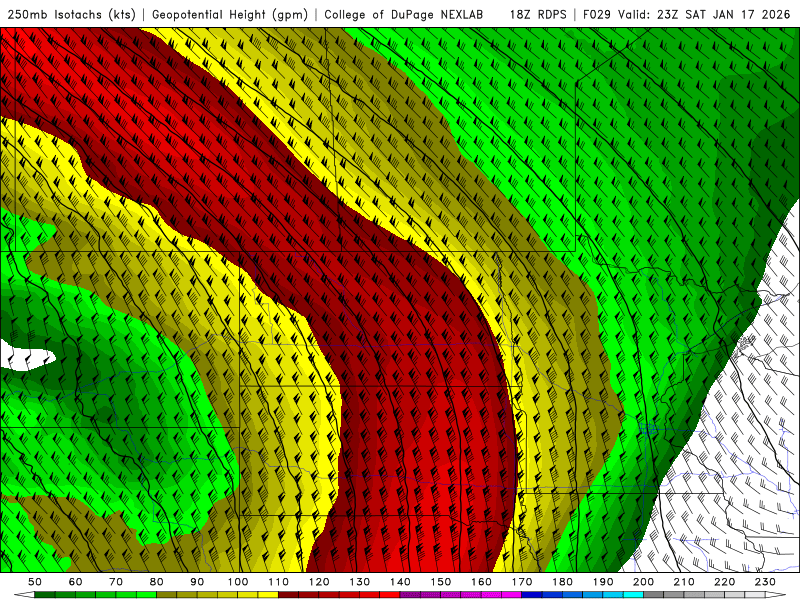
Task: Click the right arrow end of the color bar
Action: [x=776, y=595]
